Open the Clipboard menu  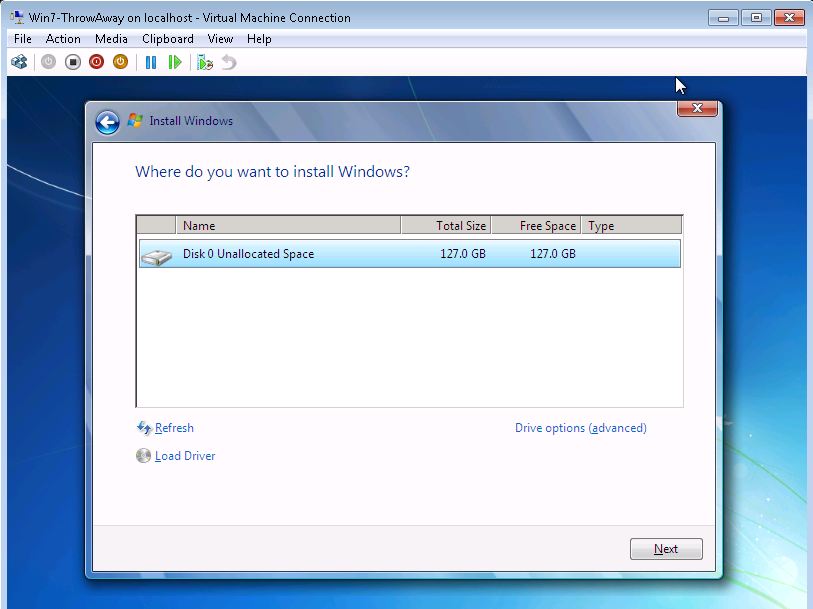(167, 39)
